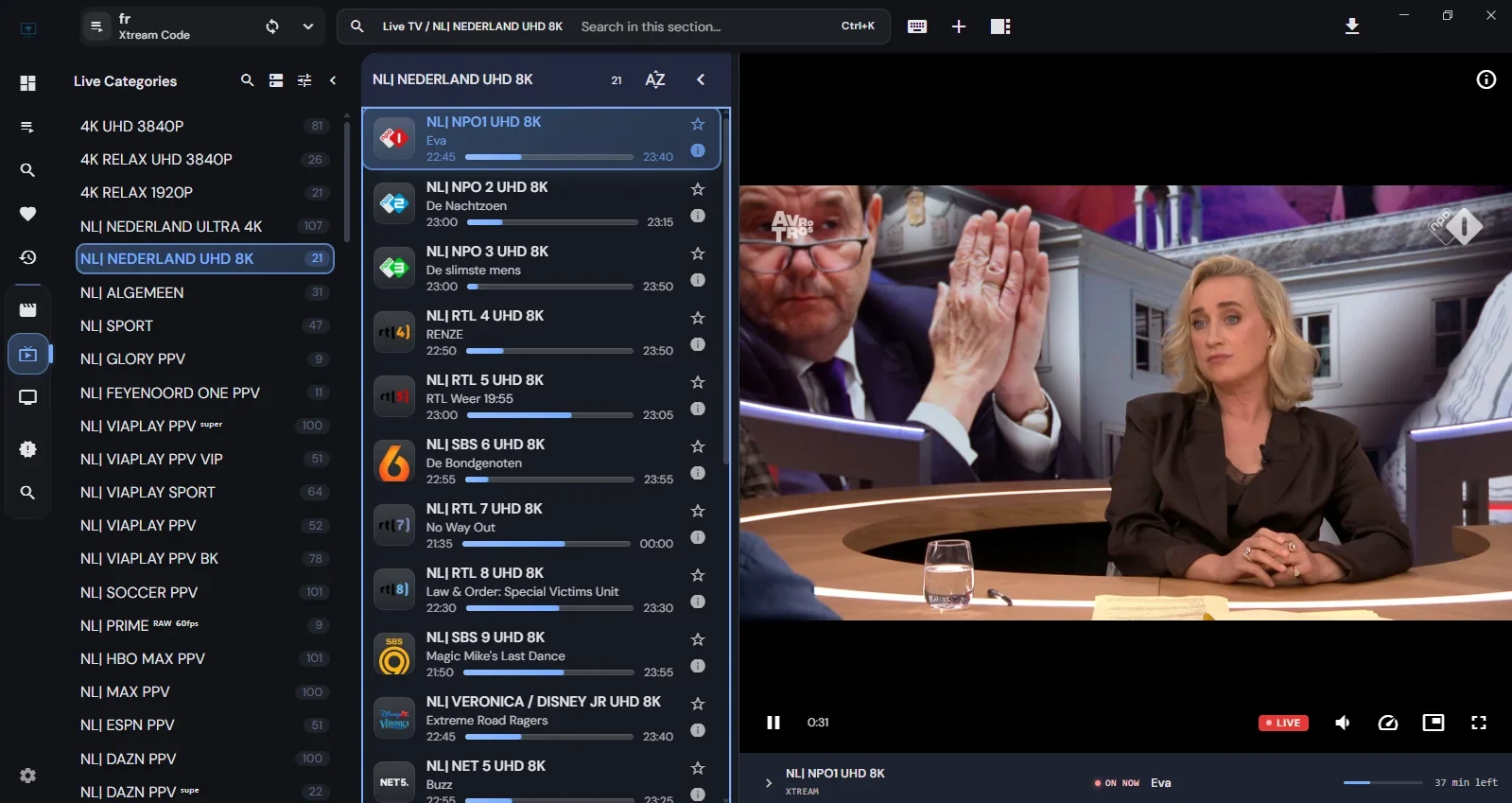Open history clock icon in sidebar
Viewport: 1512px width, 803px height.
27,257
